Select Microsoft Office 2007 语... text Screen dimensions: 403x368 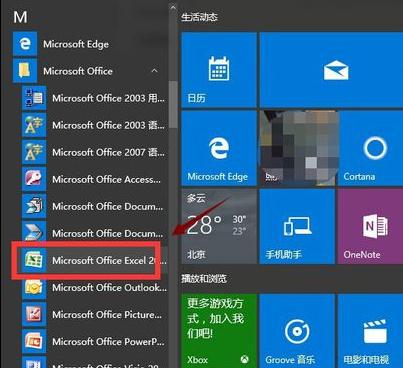[x=108, y=152]
